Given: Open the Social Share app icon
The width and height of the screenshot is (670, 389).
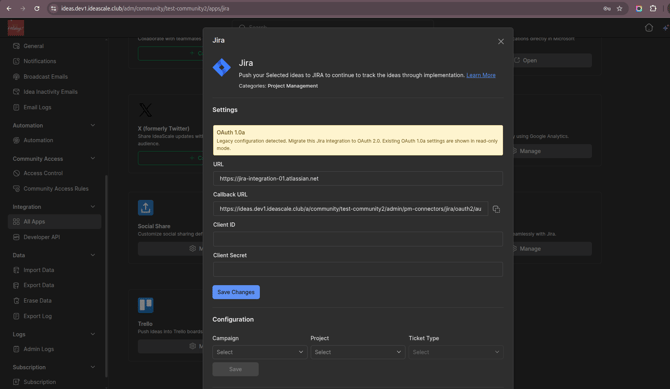Looking at the screenshot, I should 145,208.
